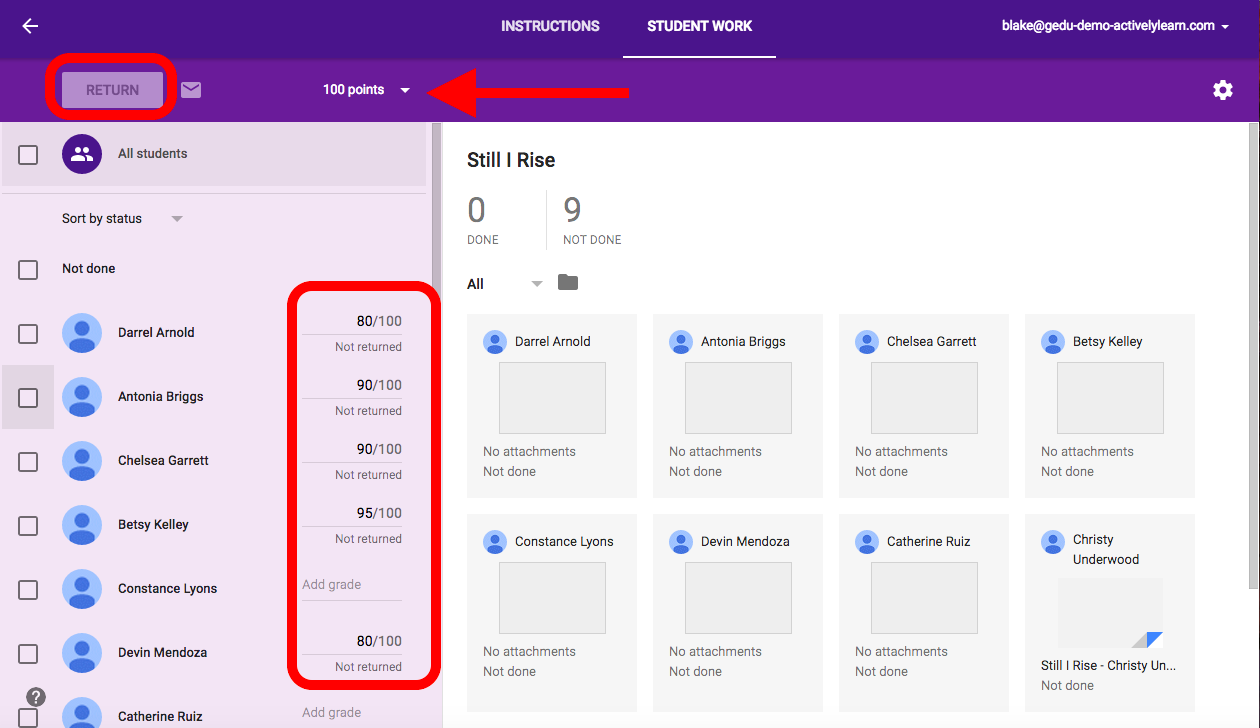Select Antonia Briggs's checkbox
This screenshot has height=728, width=1260.
point(28,398)
